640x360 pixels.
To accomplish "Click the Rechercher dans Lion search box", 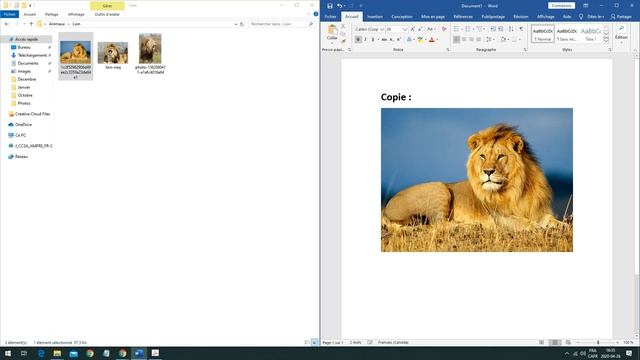I will (282, 24).
